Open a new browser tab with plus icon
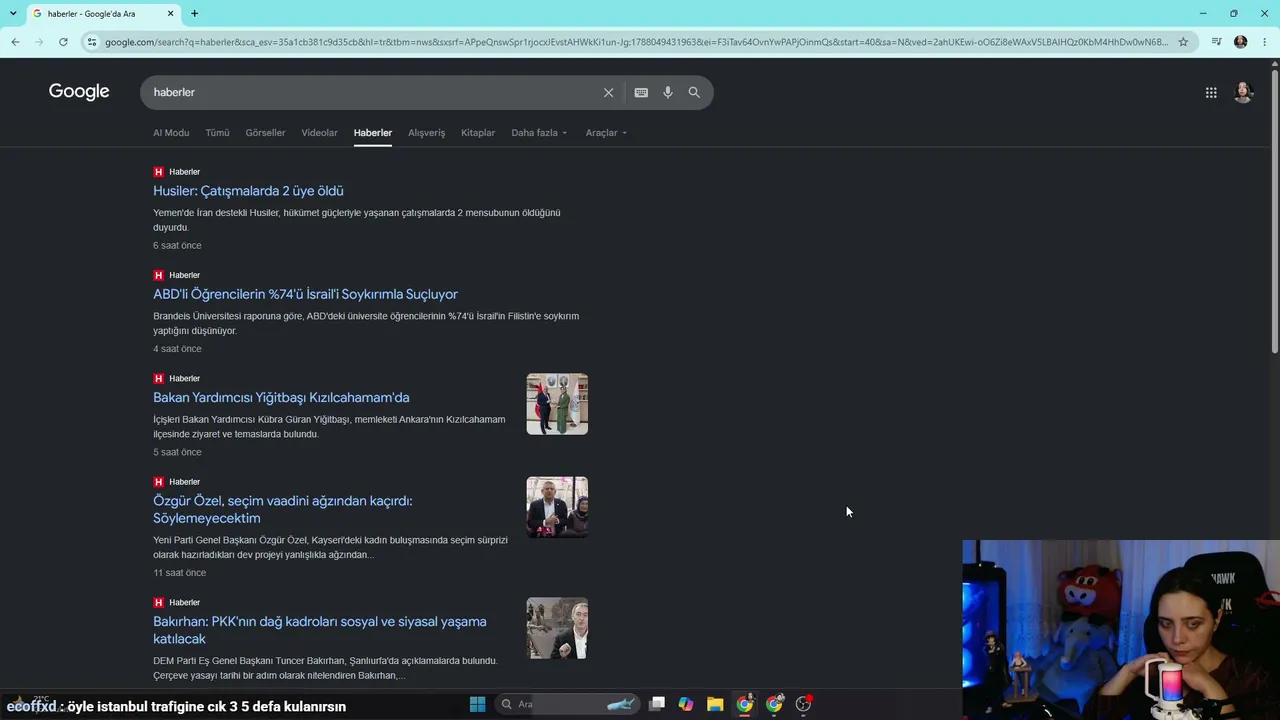Viewport: 1280px width, 720px height. 194,14
